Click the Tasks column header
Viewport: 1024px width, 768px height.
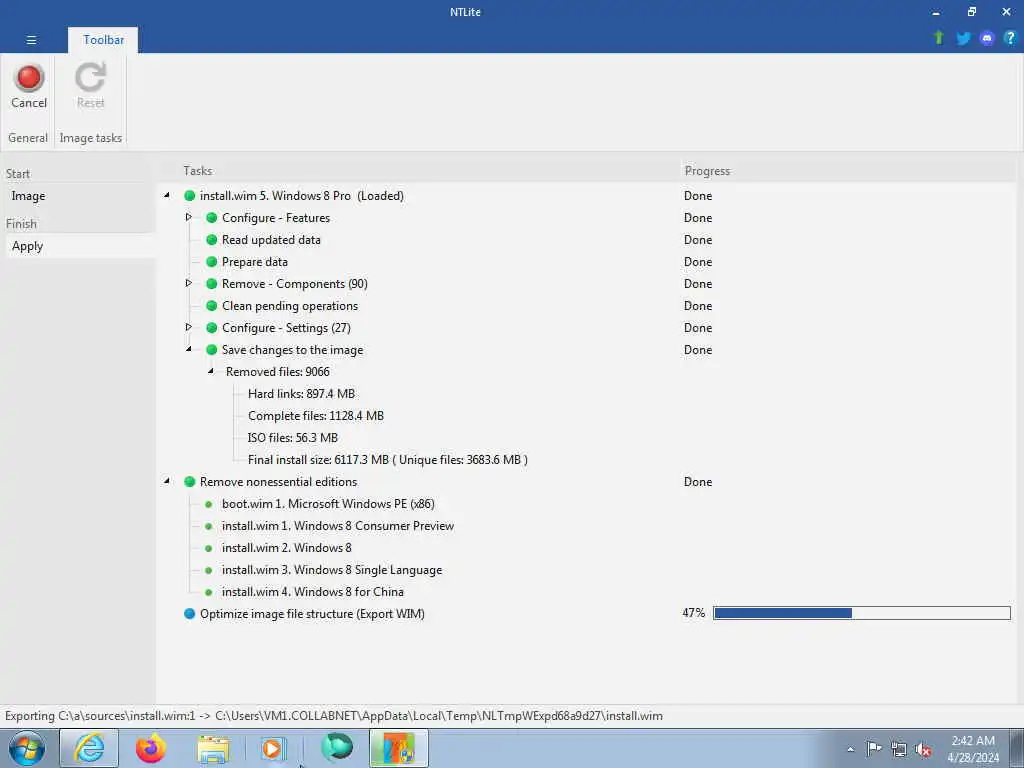click(197, 170)
